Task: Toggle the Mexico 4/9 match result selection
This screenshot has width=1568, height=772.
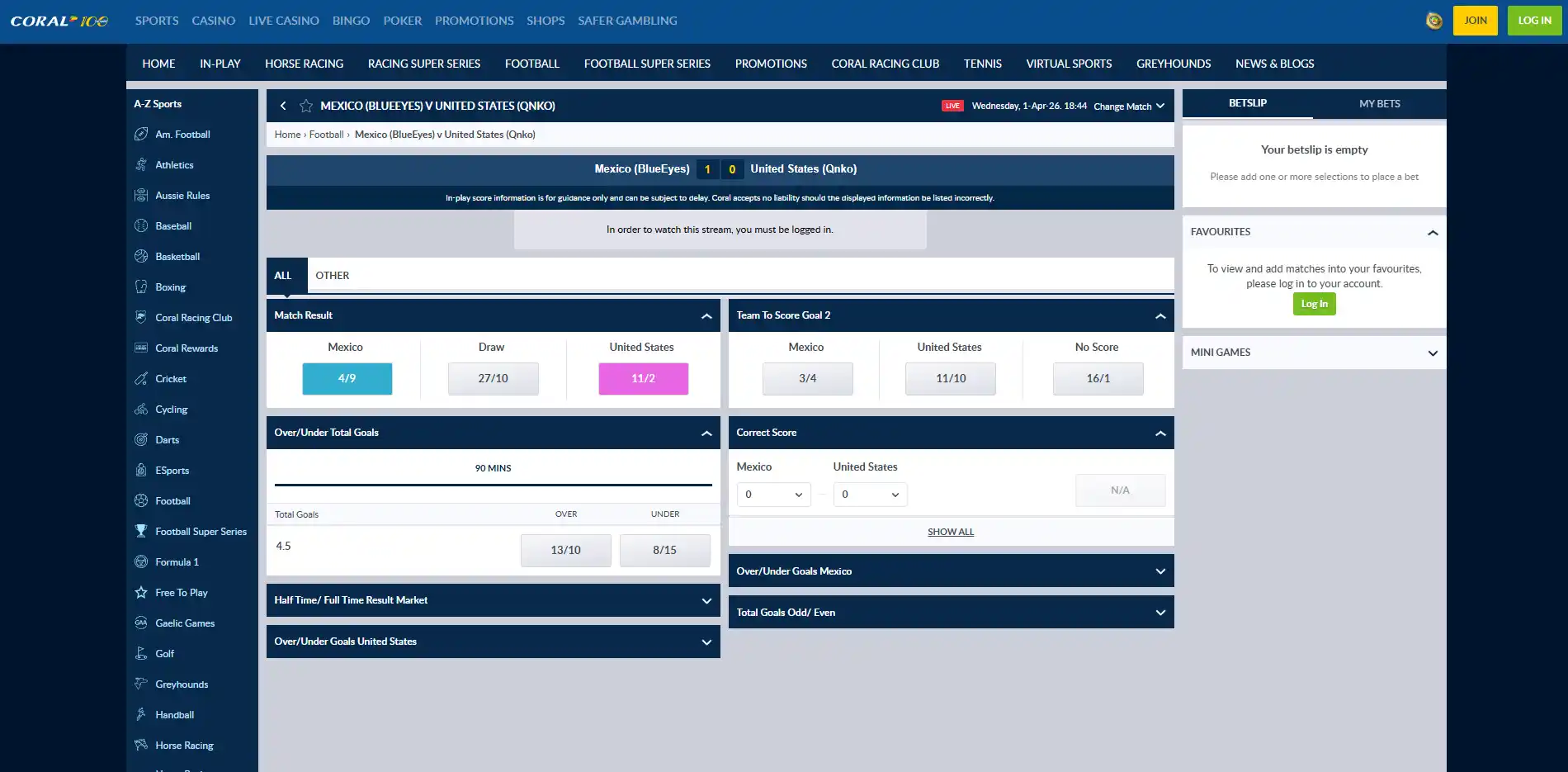Action: pyautogui.click(x=347, y=378)
